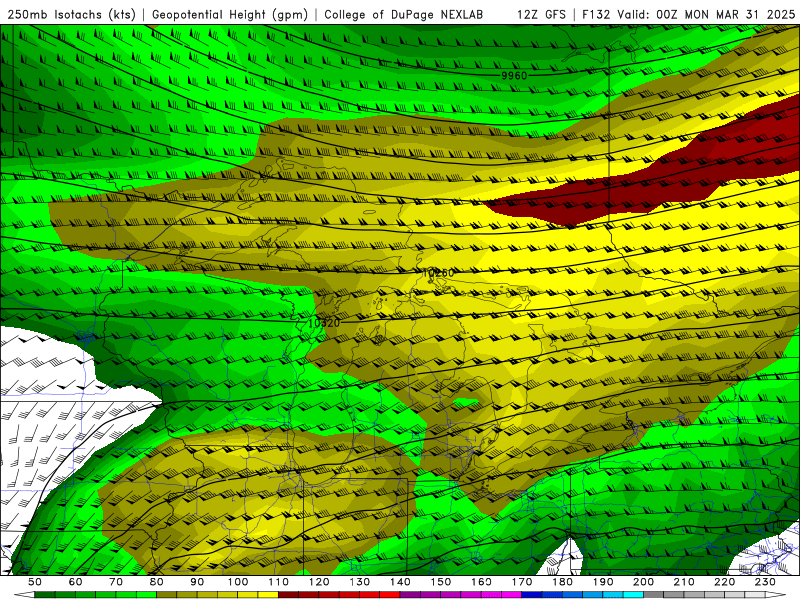Click the 10320 height contour label

324,323
